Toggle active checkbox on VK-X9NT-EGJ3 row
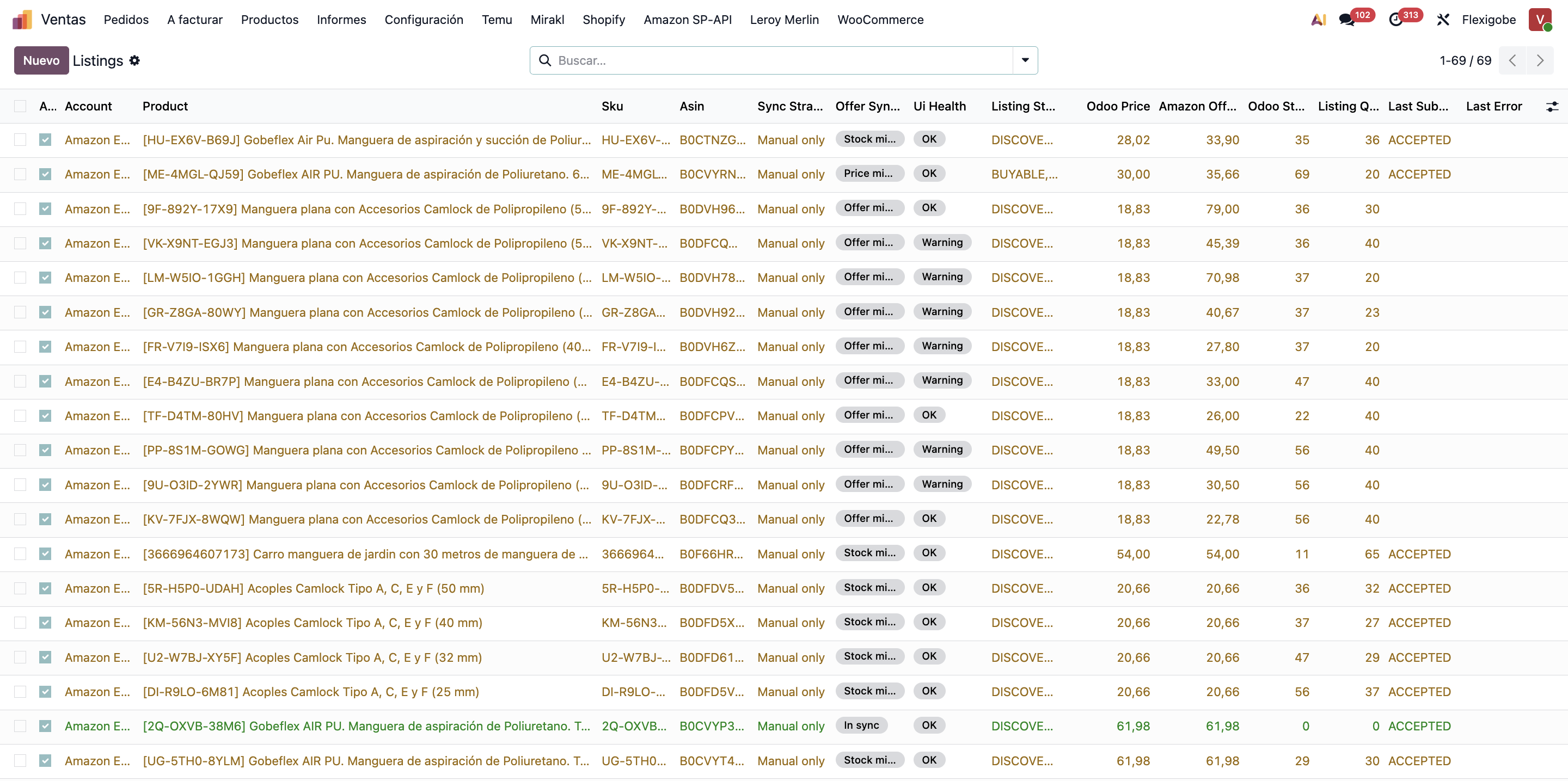1568x781 pixels. tap(45, 243)
